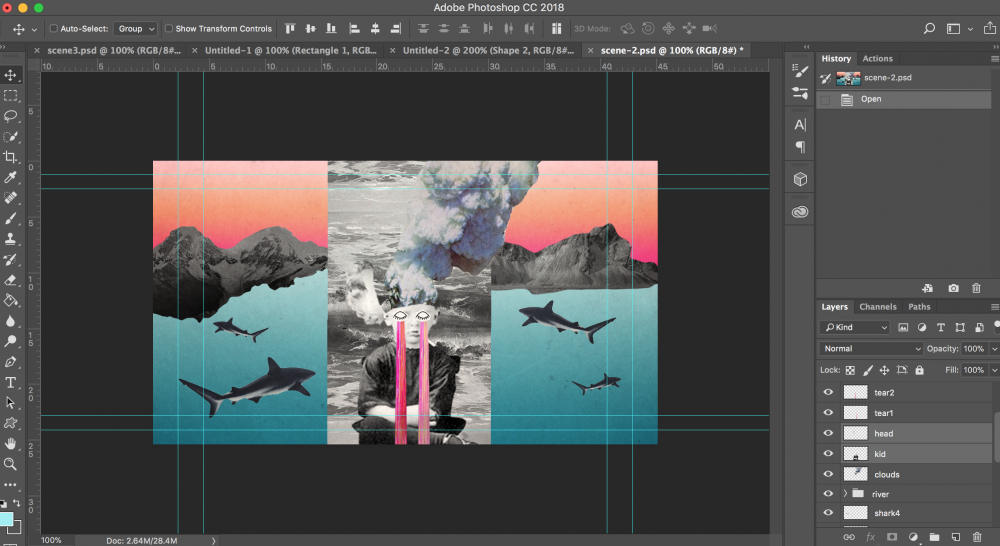Lock all layer attributes padlock
Screen dimensions: 1000x546
point(919,370)
